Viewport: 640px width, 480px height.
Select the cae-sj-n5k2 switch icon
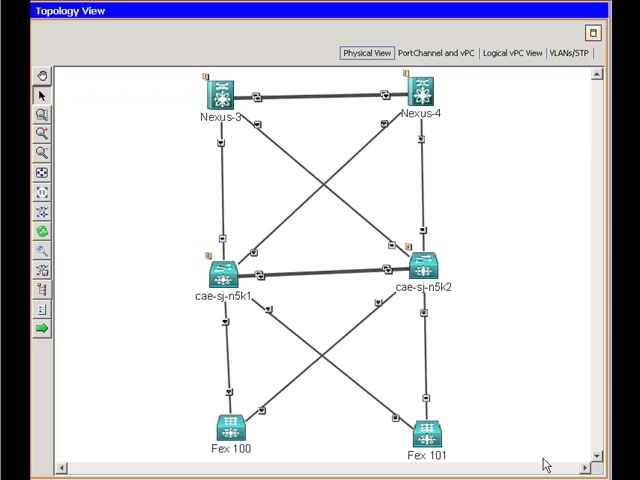pos(424,265)
